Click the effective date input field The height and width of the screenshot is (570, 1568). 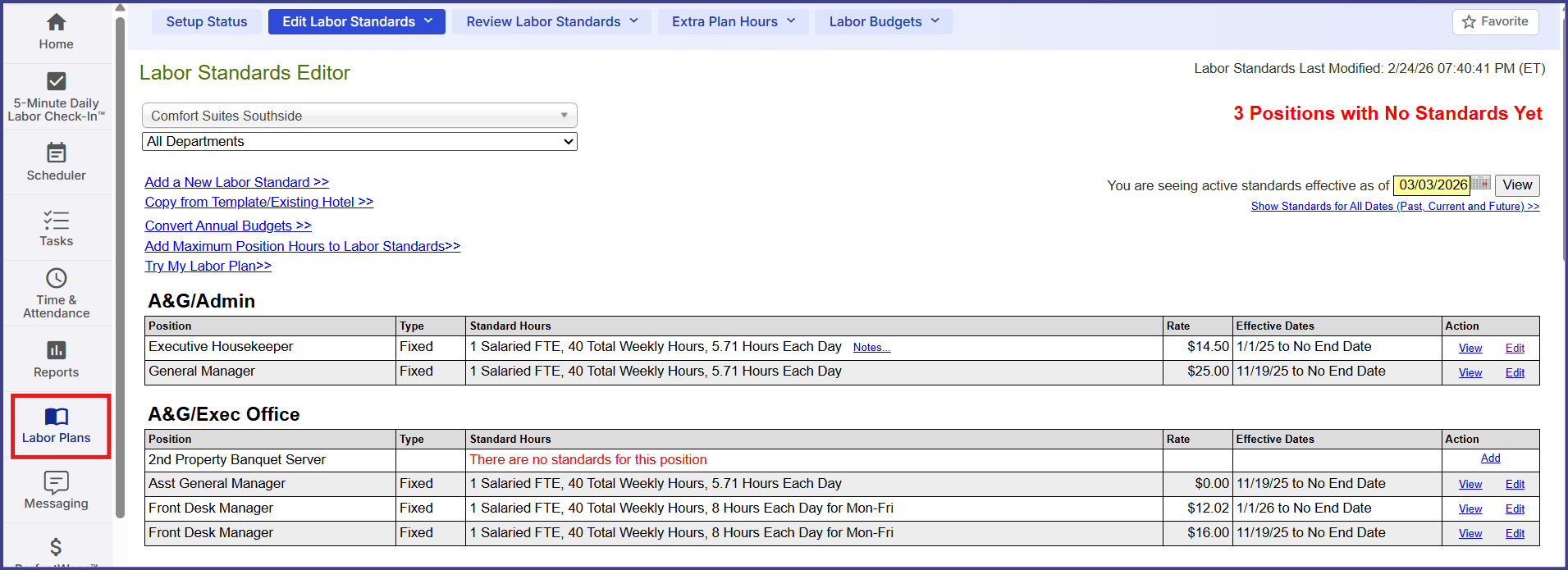[x=1432, y=185]
